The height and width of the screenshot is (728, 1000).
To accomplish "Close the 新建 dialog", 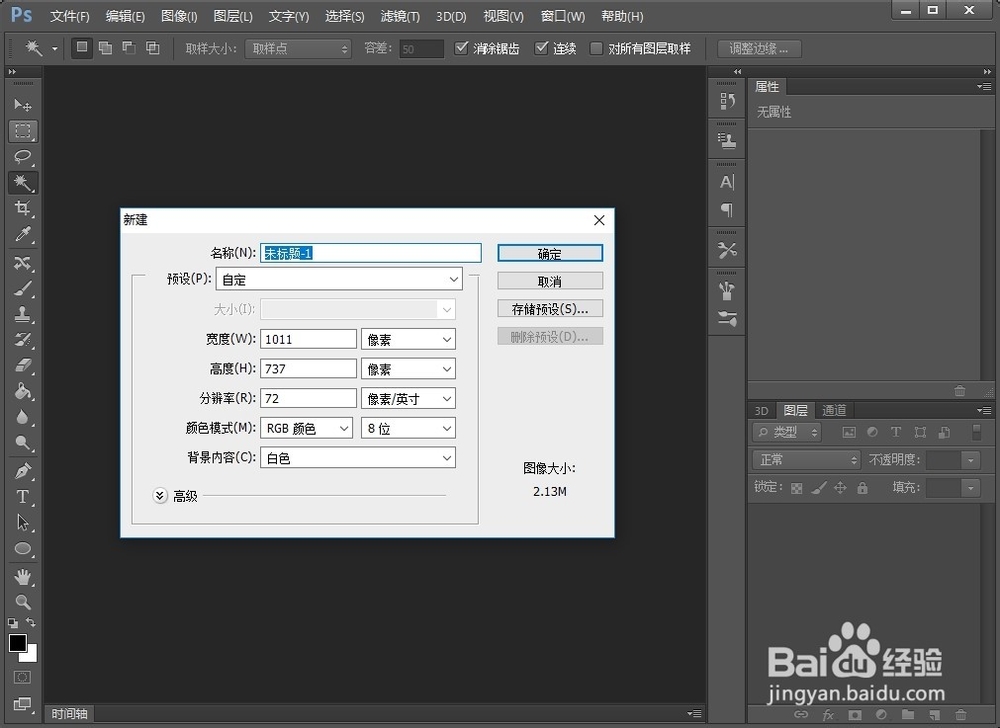I will coord(599,220).
